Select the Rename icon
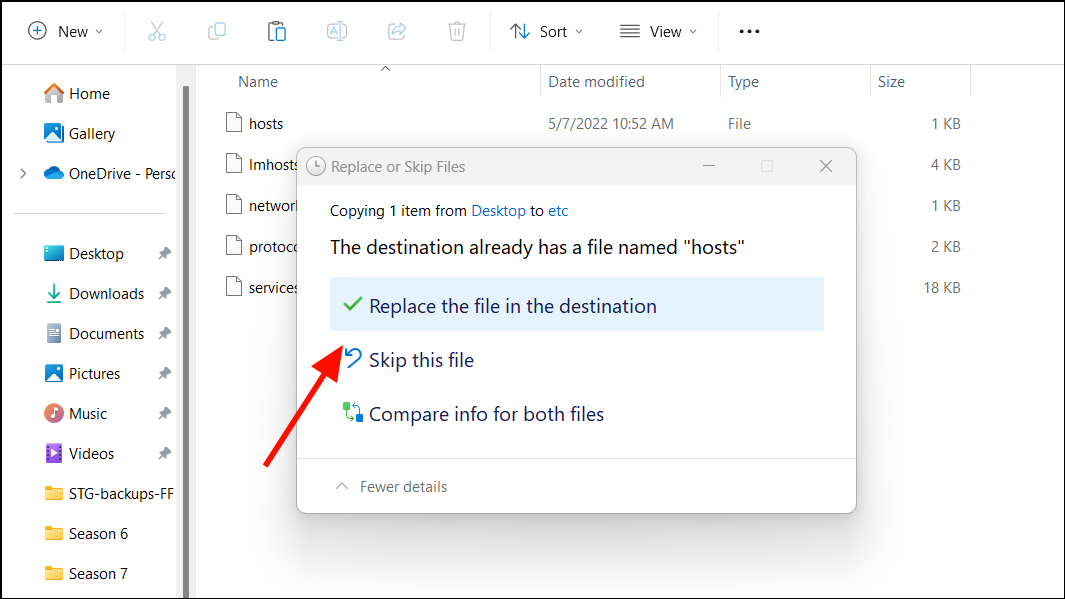 [336, 31]
